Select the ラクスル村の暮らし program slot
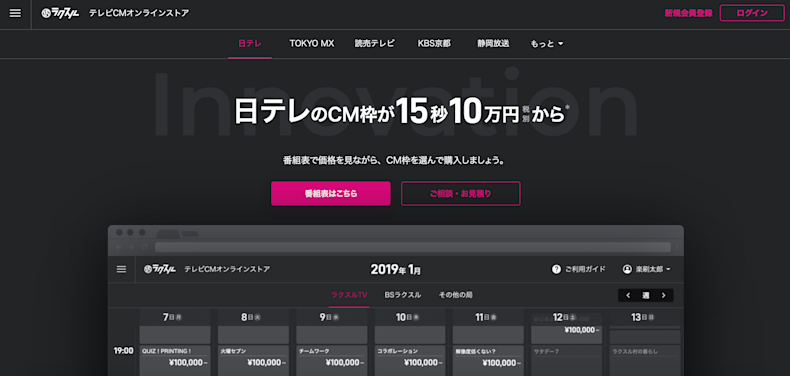This screenshot has height=376, width=790. click(x=645, y=360)
